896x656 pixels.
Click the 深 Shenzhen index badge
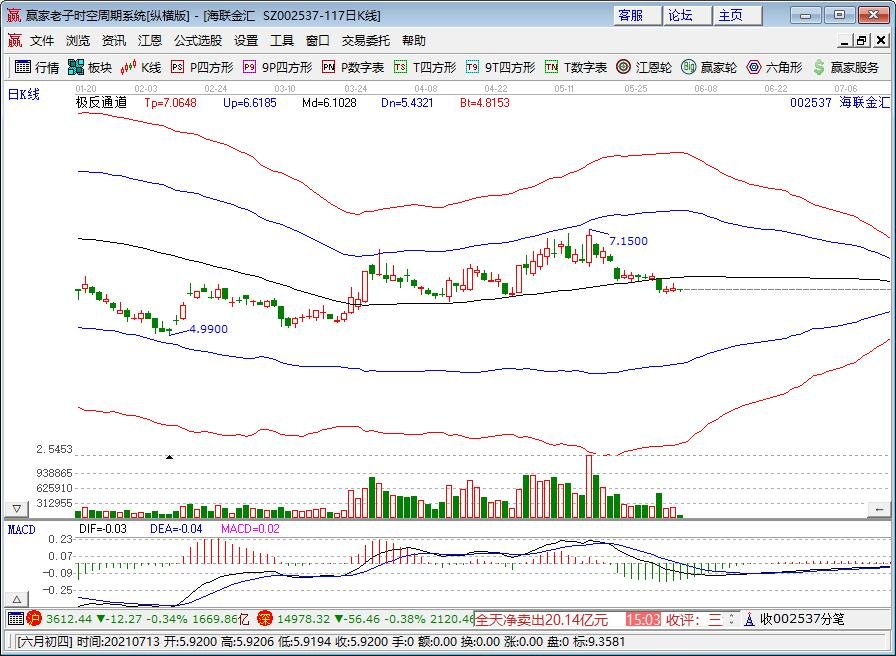265,618
